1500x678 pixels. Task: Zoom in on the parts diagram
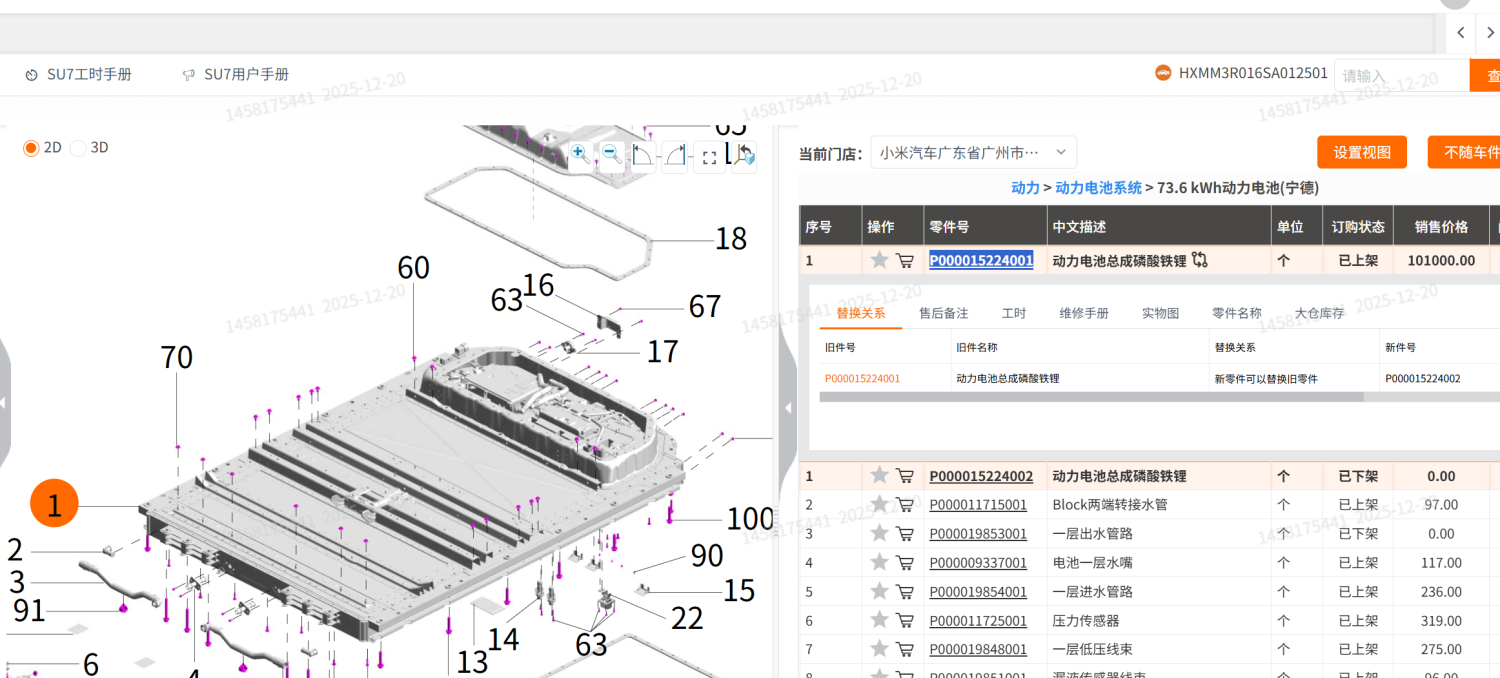click(579, 155)
